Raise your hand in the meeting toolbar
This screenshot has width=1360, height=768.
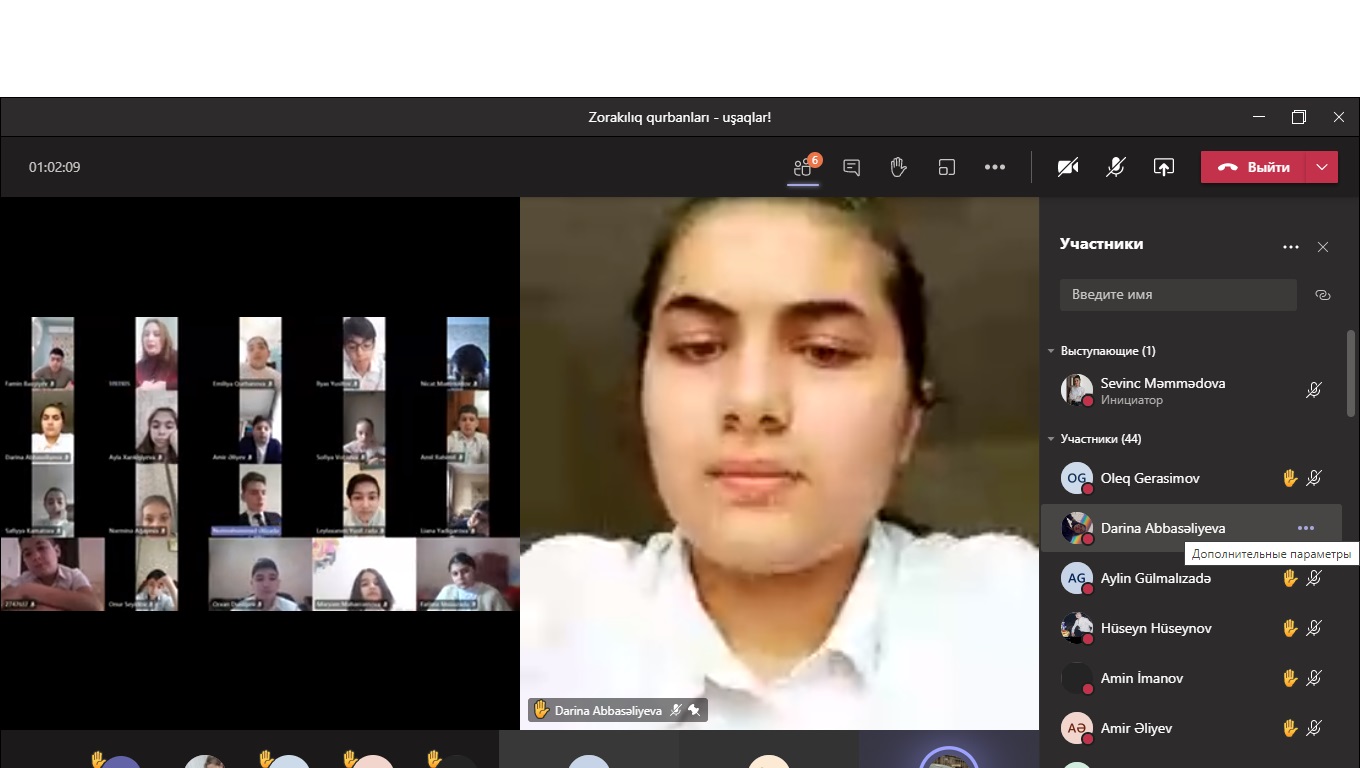898,167
